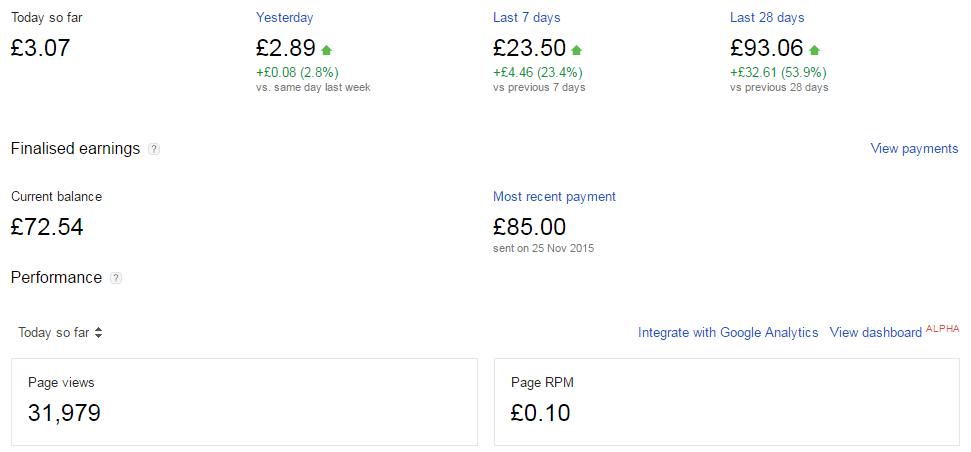Open the Last 7 days report link
Viewport: 971px width, 452px height.
tap(526, 17)
